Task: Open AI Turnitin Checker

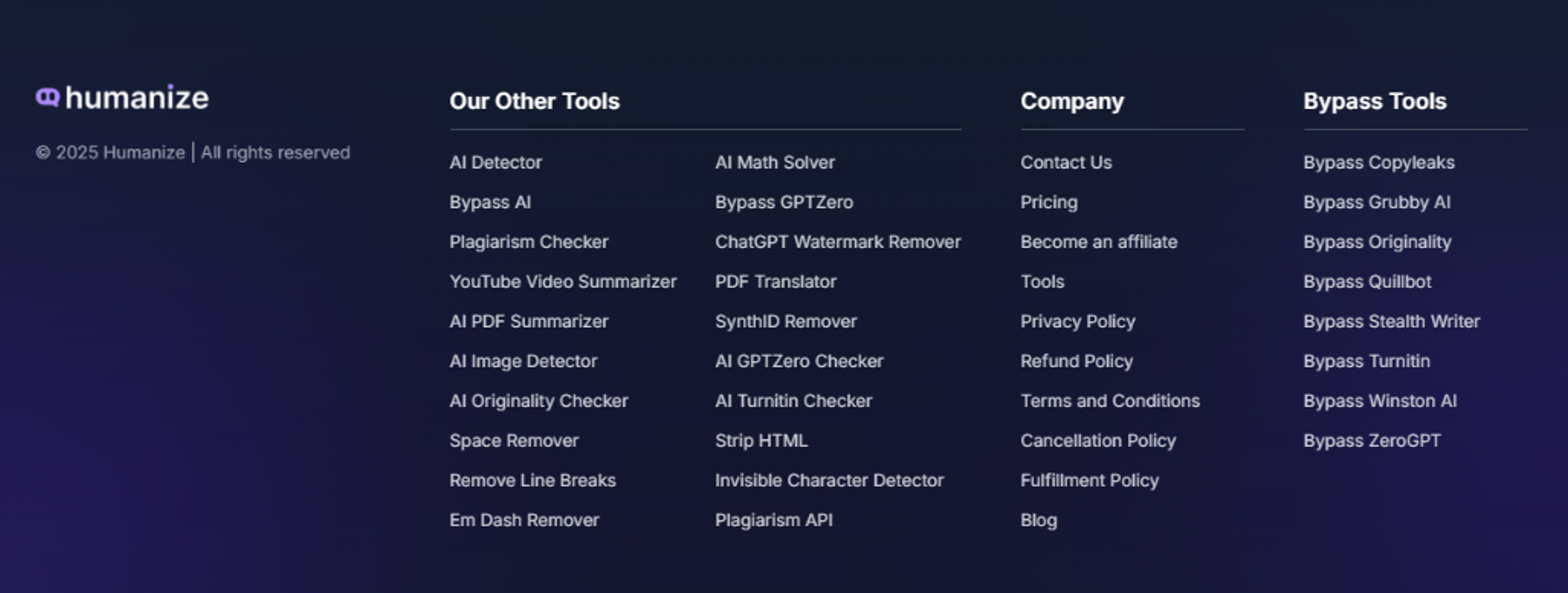Action: pos(794,401)
